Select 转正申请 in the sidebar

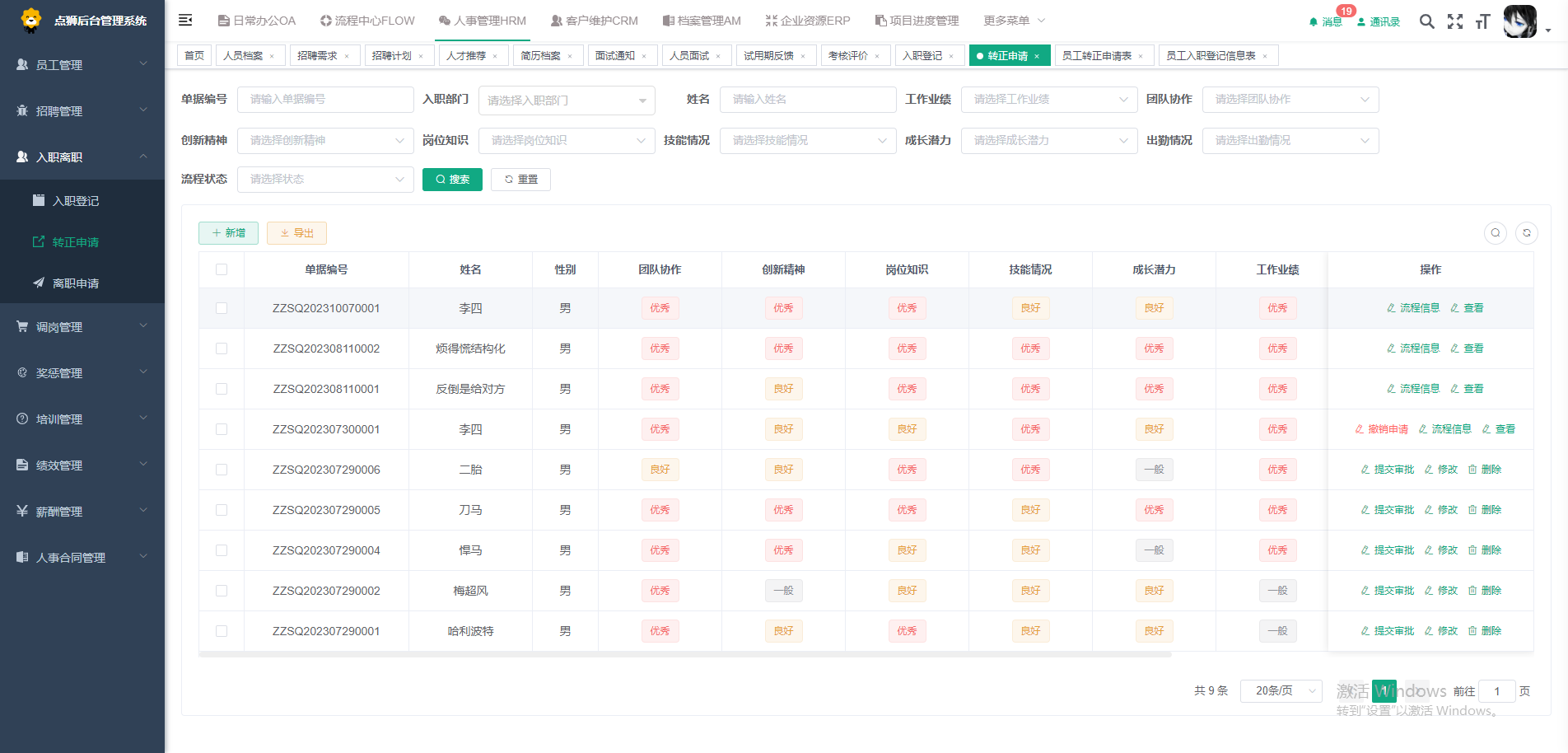click(82, 242)
